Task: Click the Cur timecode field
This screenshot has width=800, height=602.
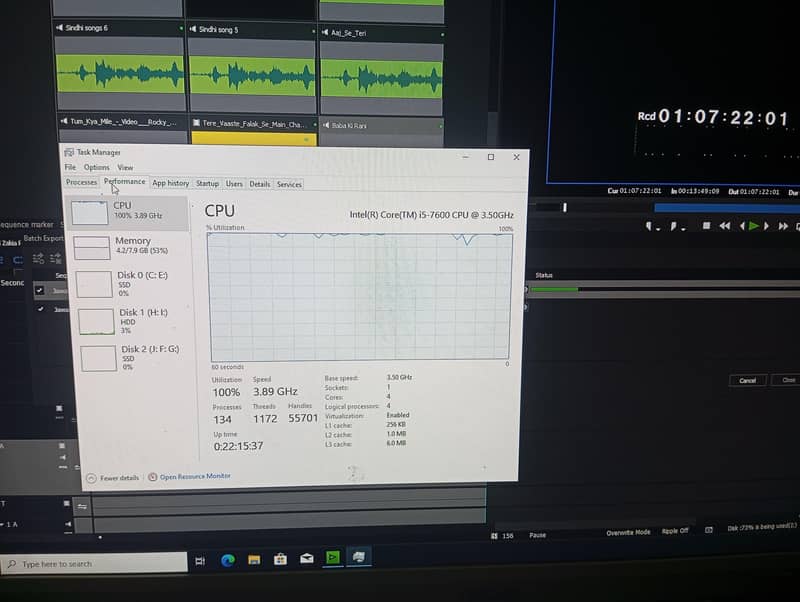Action: (x=634, y=191)
